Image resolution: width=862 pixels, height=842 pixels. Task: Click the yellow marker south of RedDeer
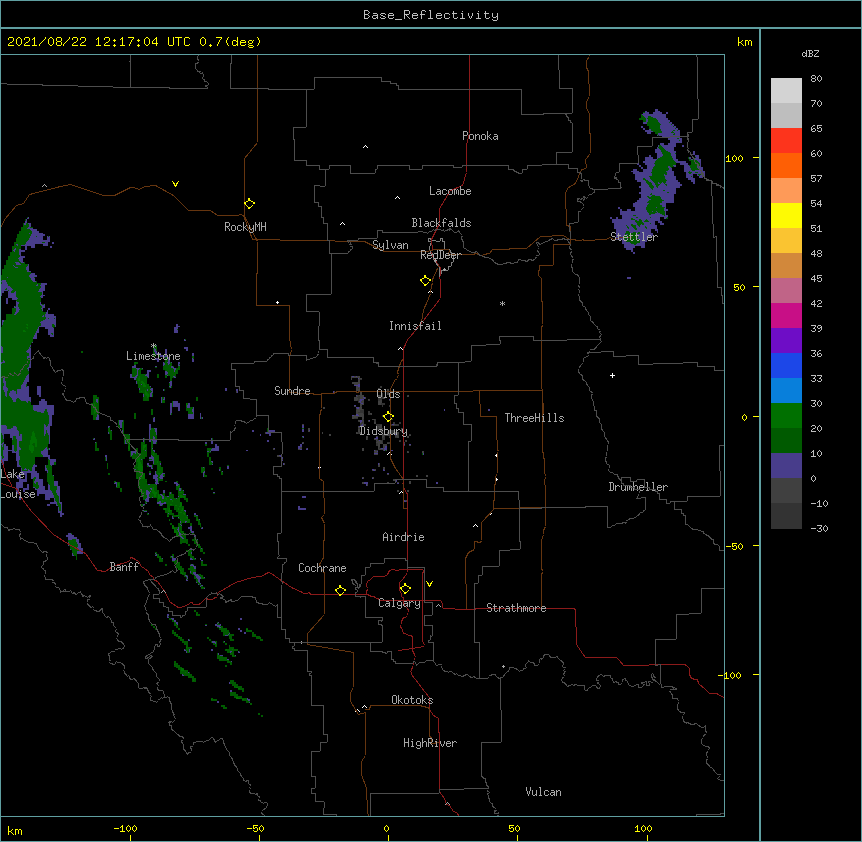tap(425, 281)
